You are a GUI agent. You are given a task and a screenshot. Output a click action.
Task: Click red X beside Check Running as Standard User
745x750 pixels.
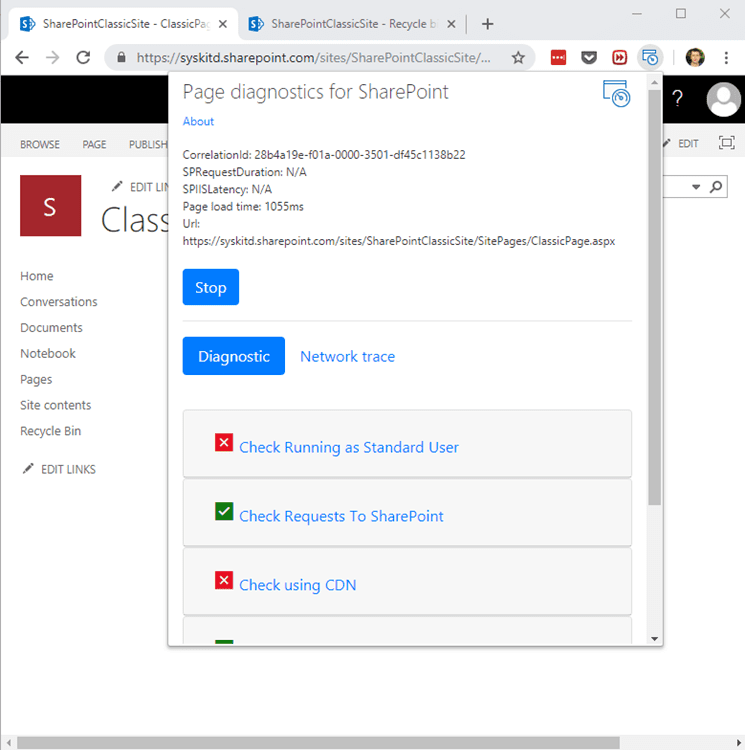point(224,442)
